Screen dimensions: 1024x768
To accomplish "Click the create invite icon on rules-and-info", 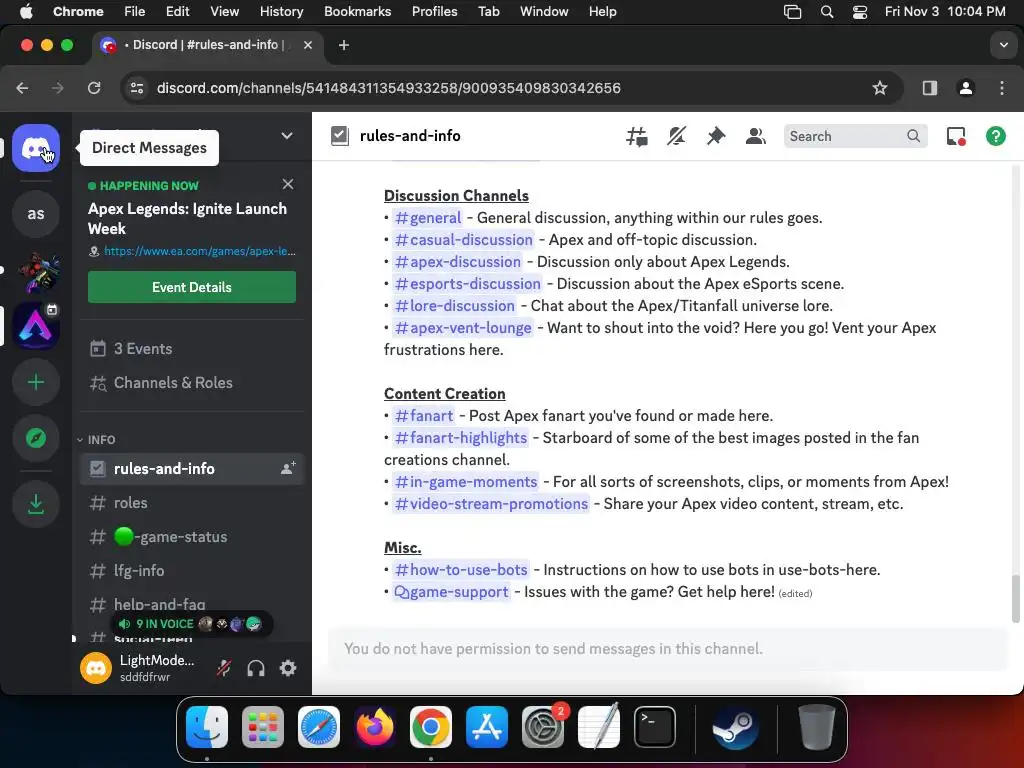I will click(288, 468).
